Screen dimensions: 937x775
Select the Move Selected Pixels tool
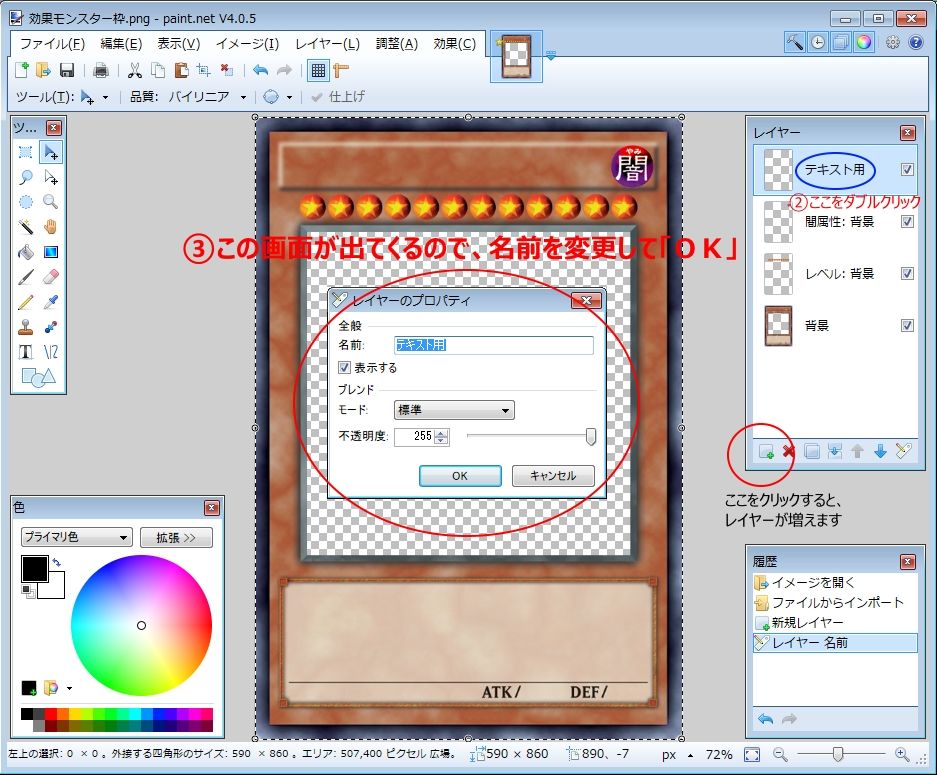click(51, 152)
